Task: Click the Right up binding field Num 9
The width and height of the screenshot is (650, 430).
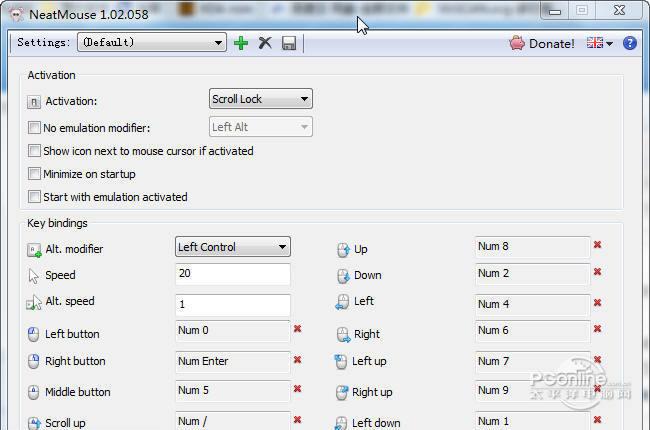Action: coord(532,391)
